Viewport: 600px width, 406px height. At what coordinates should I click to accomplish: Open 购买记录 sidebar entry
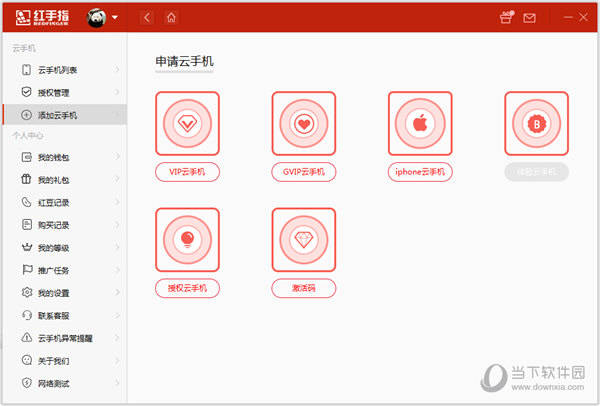tap(65, 225)
